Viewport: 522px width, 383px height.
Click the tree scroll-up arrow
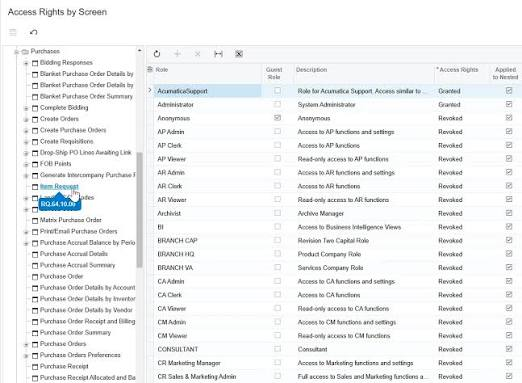(x=139, y=51)
